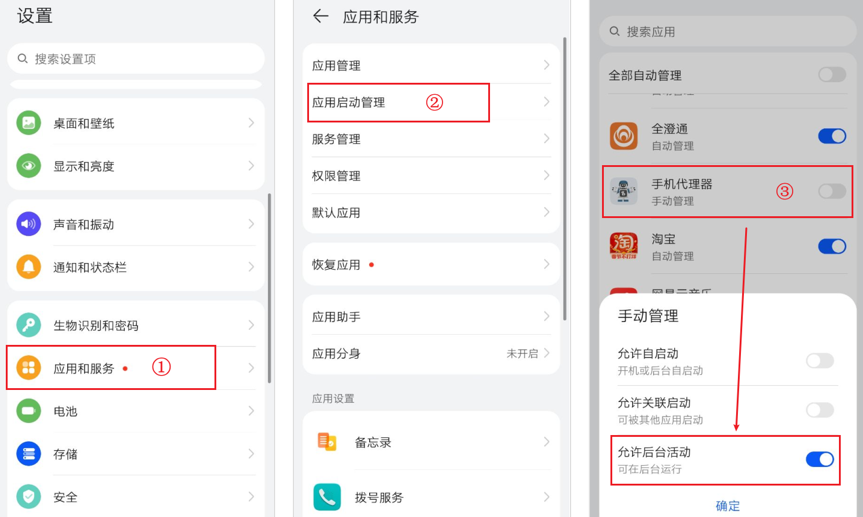Go back using the arrow beside 应用和服务

point(320,16)
